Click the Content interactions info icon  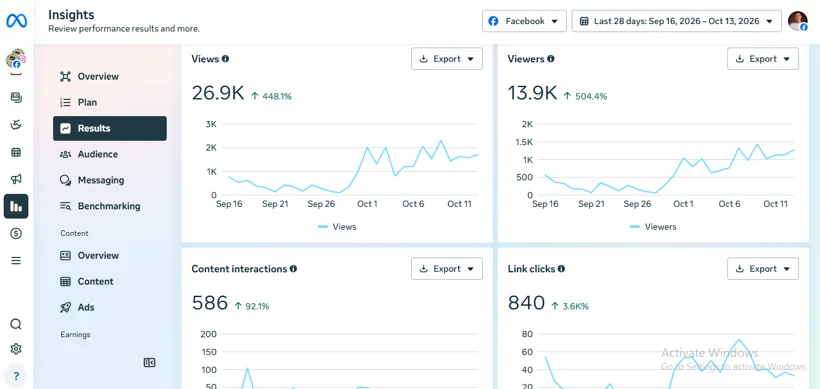point(293,269)
